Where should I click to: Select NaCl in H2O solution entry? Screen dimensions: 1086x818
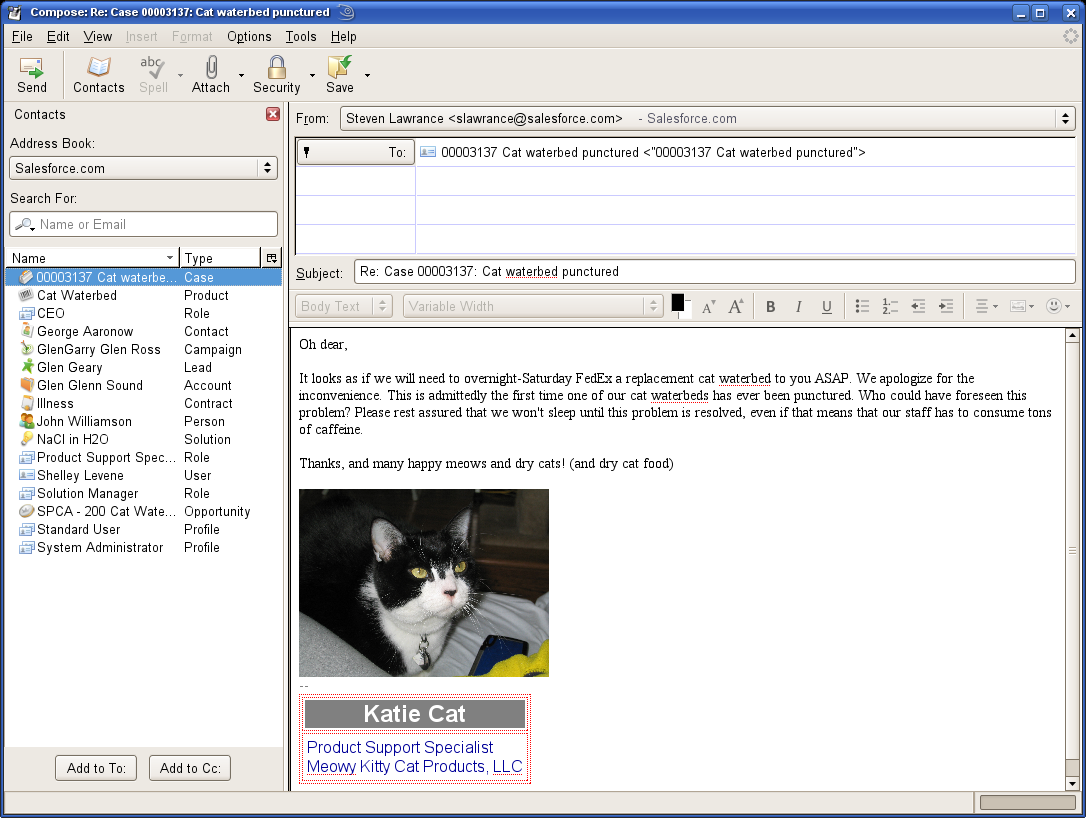(x=144, y=439)
